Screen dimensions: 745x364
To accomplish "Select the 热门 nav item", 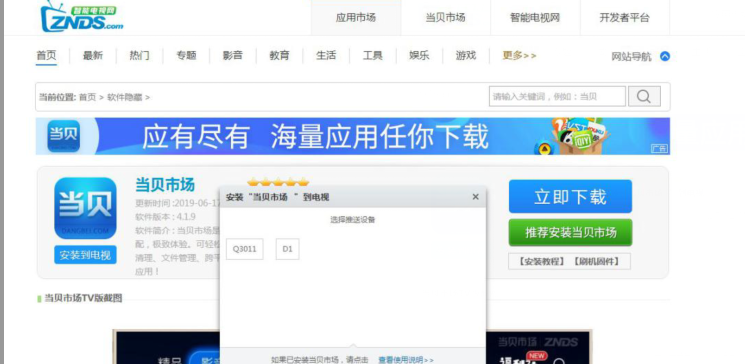I will coord(139,56).
